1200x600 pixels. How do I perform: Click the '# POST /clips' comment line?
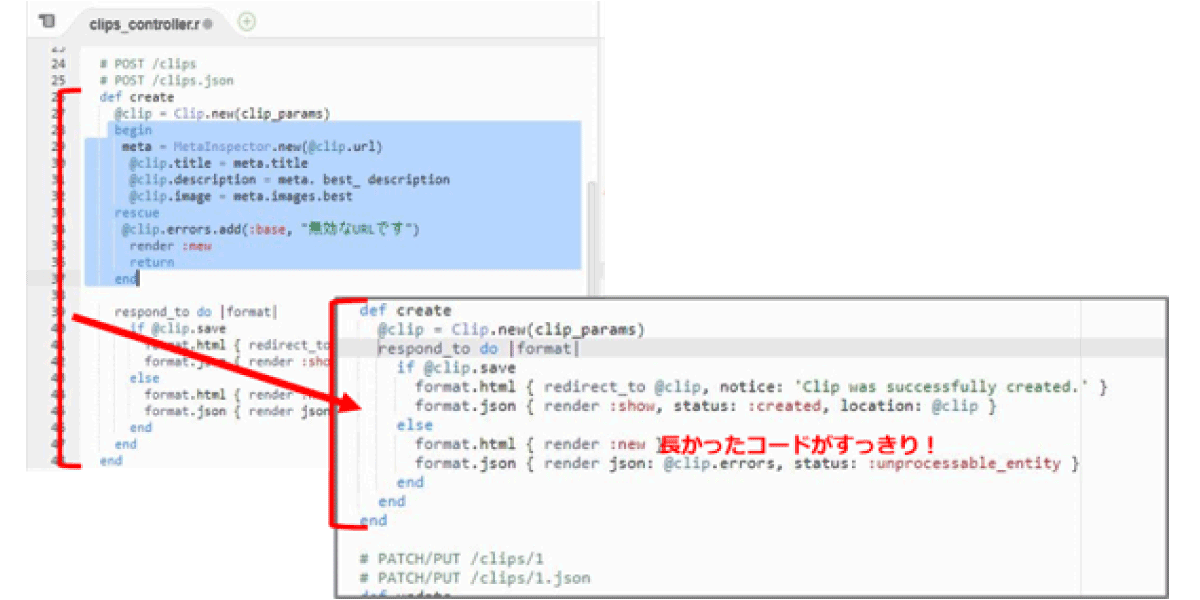tap(148, 64)
